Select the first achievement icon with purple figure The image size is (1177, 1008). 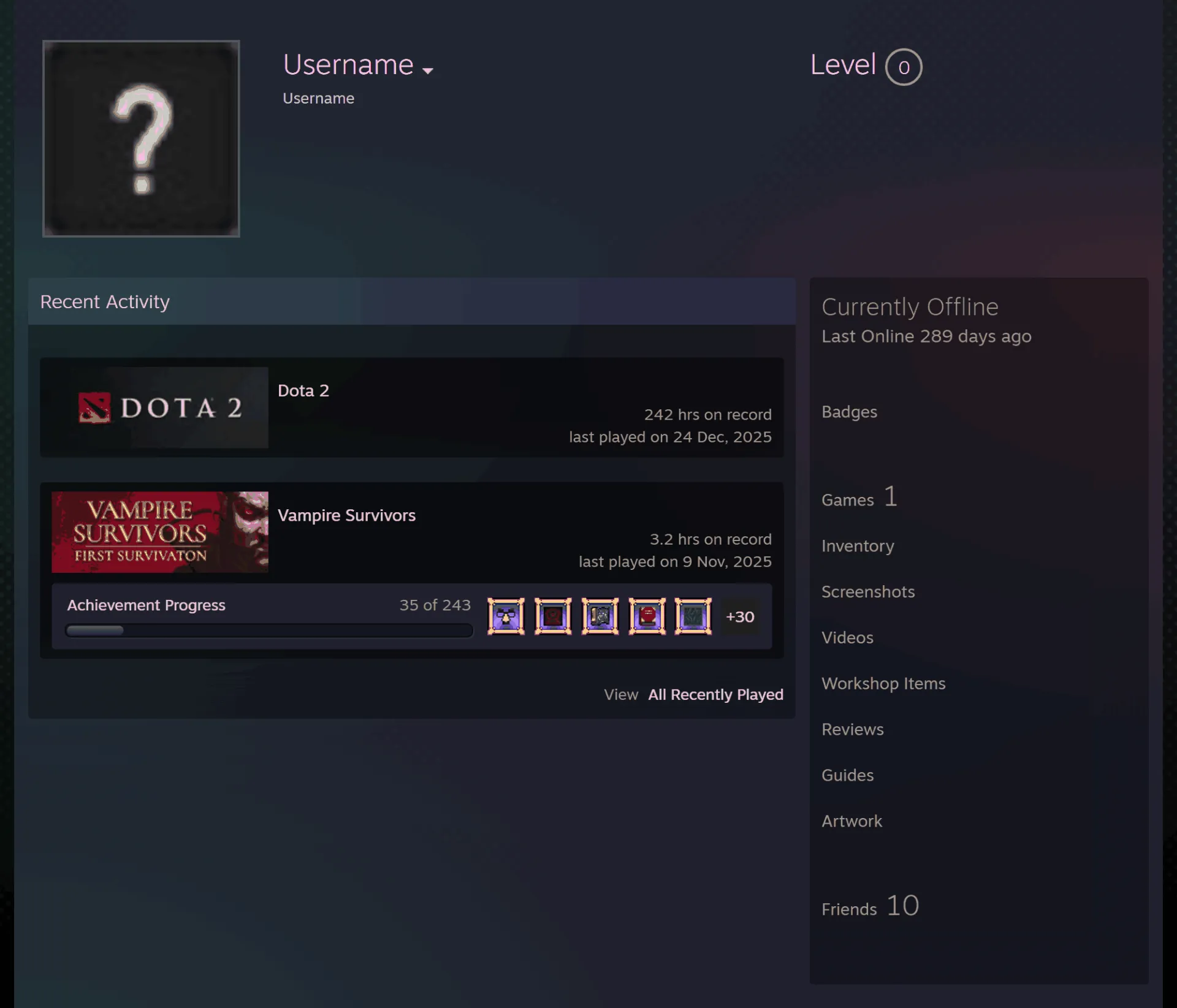point(506,616)
